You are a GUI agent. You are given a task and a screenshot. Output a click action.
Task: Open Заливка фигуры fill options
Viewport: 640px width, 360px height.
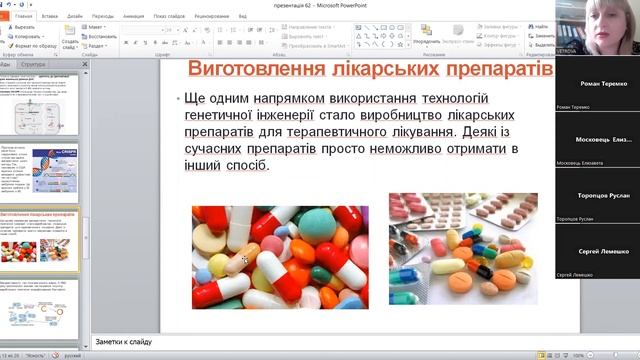pyautogui.click(x=499, y=27)
